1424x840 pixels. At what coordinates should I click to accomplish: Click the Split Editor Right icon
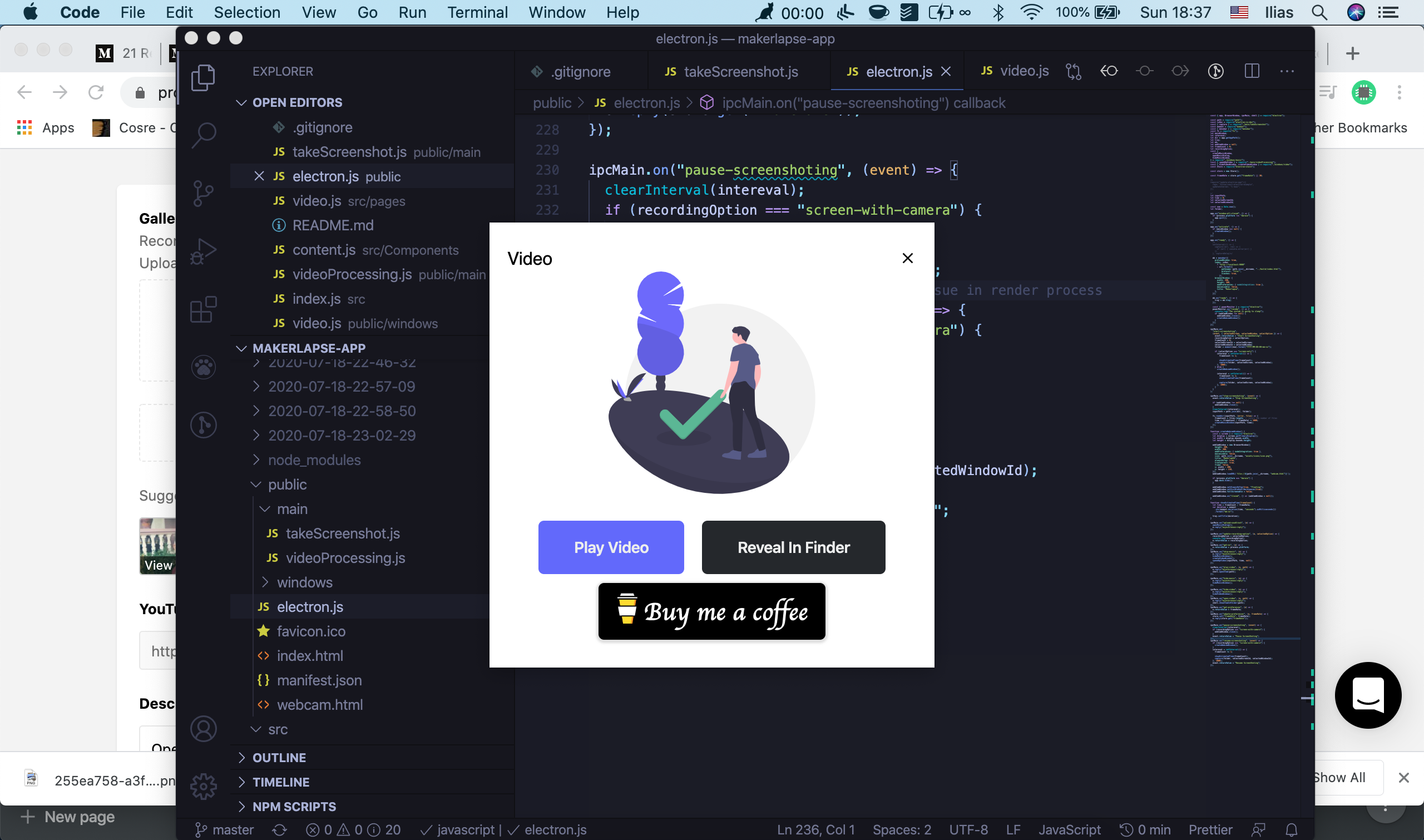[x=1252, y=71]
